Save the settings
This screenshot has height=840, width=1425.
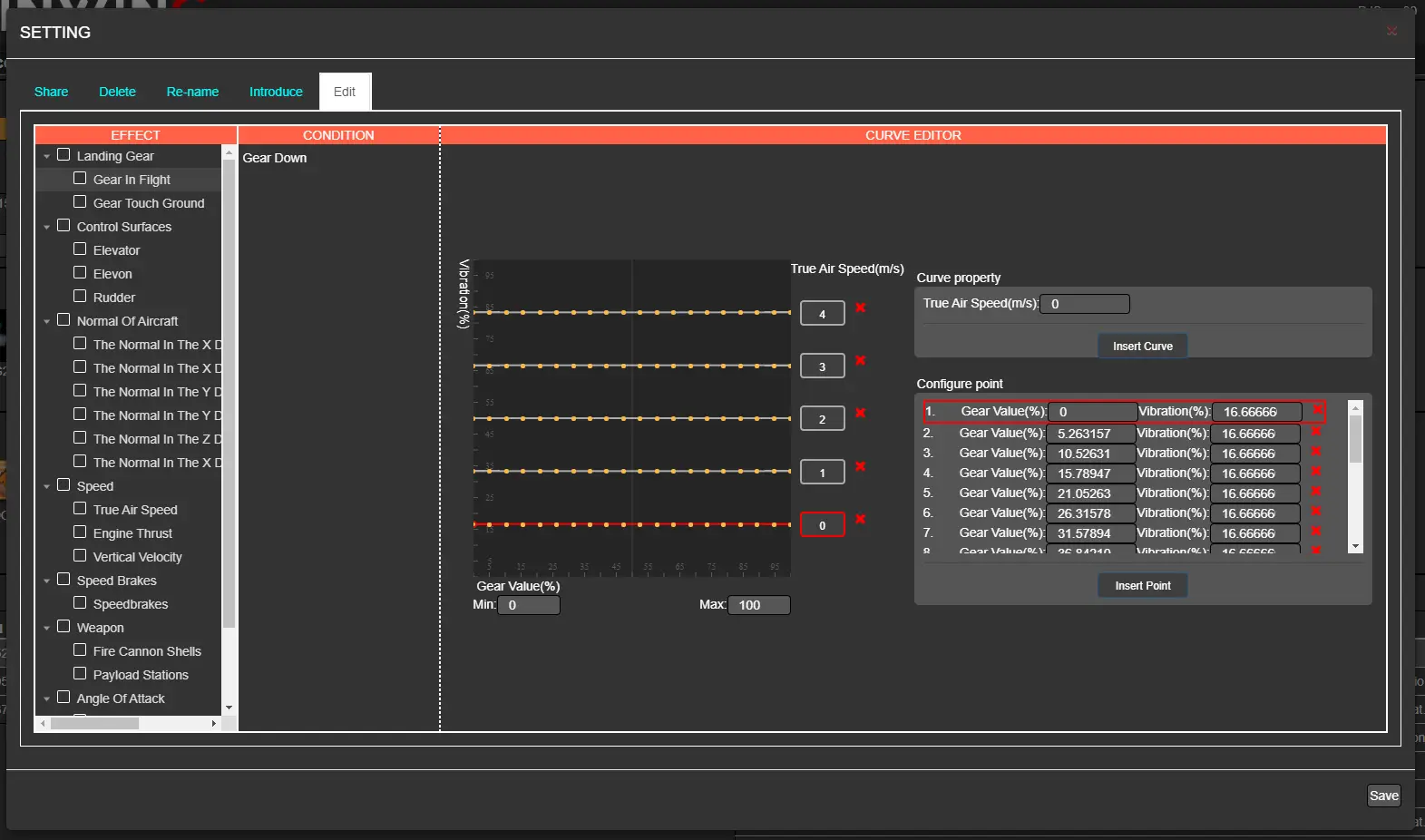click(1384, 796)
